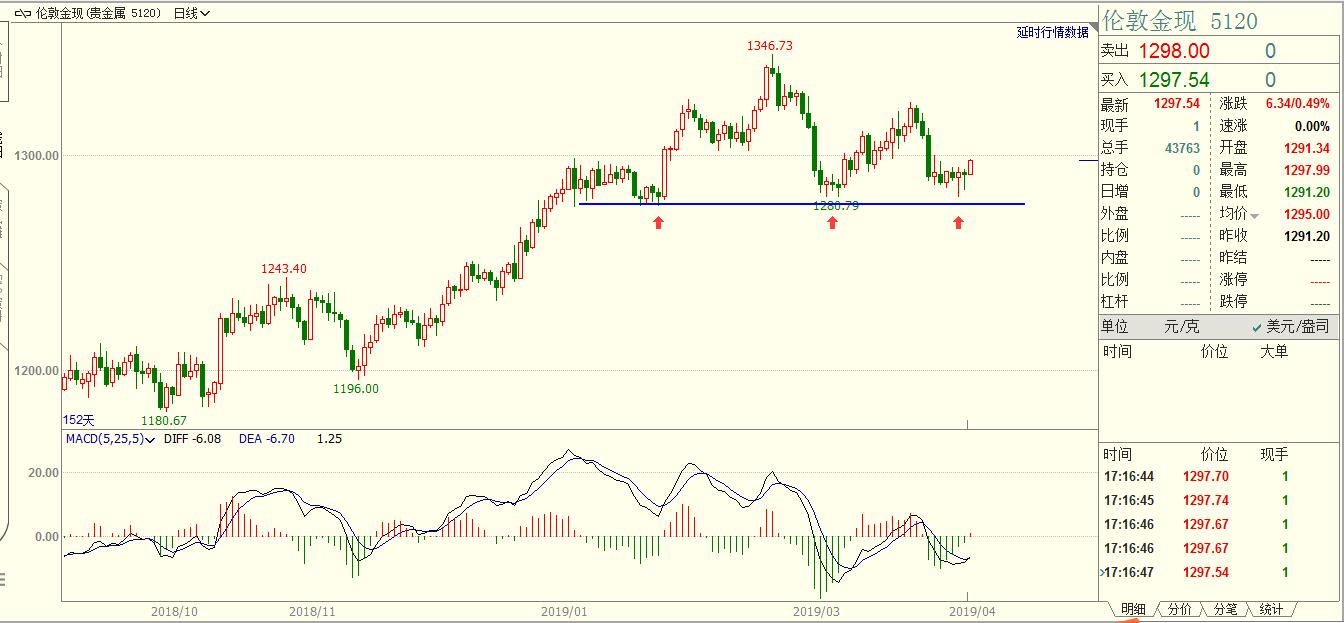The height and width of the screenshot is (623, 1344).
Task: Open the 分价 tab
Action: 1179,609
